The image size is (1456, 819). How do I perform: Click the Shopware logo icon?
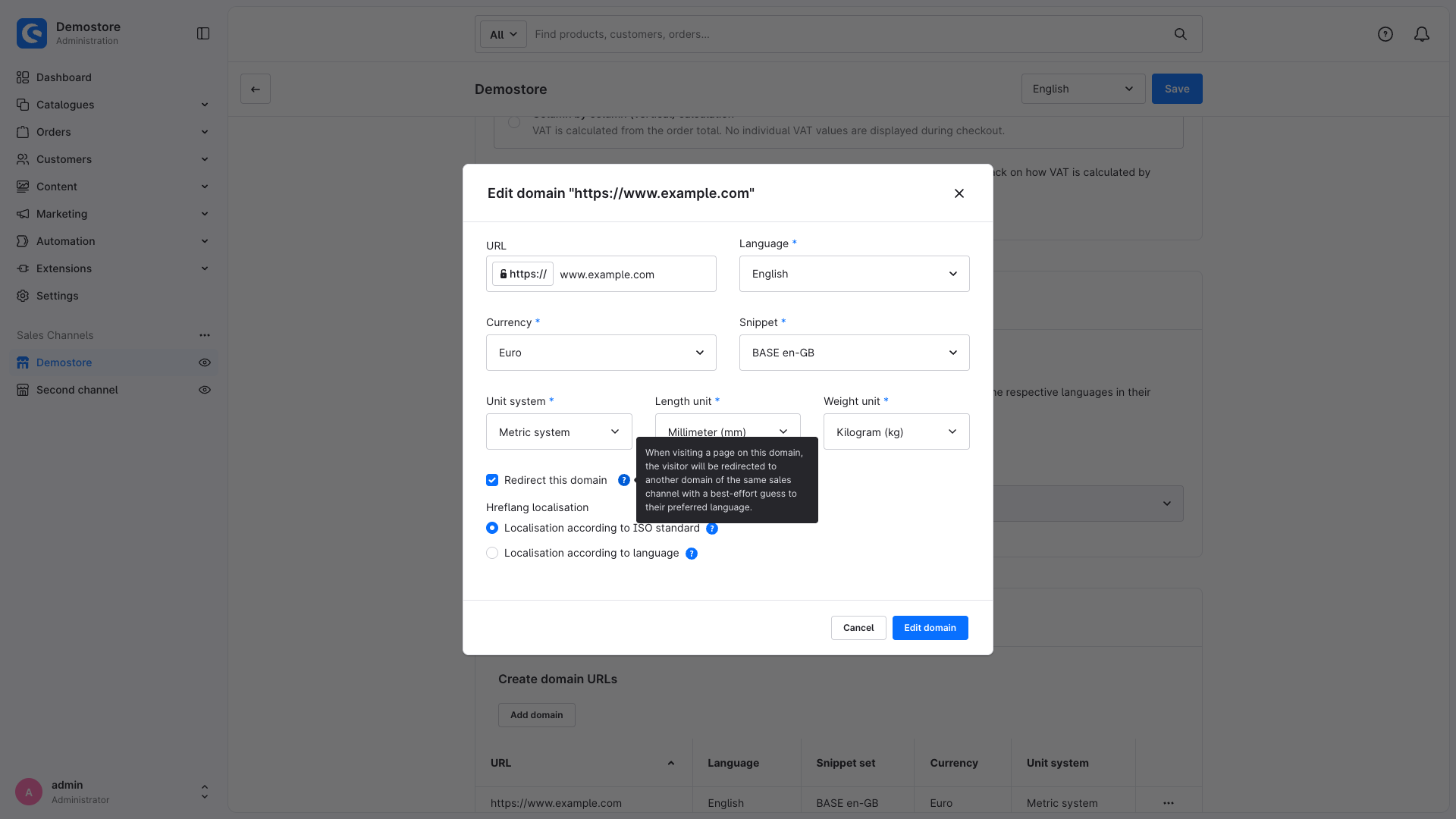coord(32,33)
